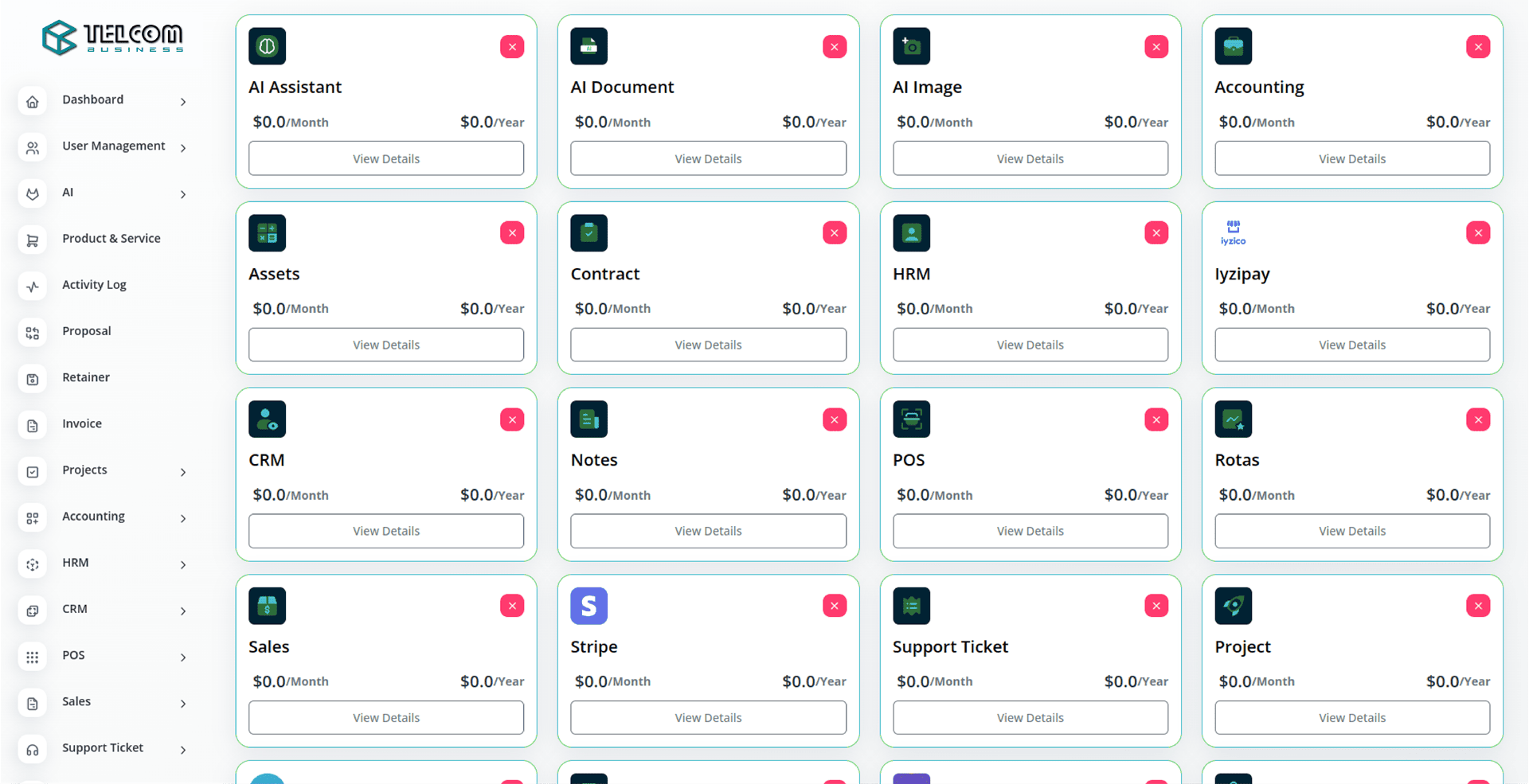1529x784 pixels.
Task: Expand the User Management submenu arrow
Action: (x=183, y=148)
